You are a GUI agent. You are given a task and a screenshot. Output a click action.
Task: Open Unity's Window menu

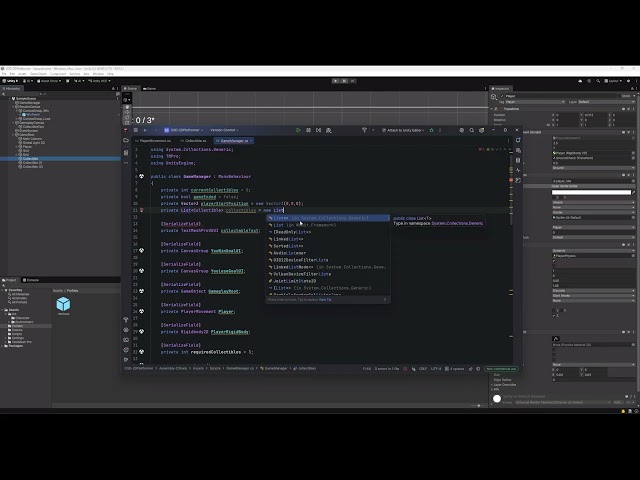tap(98, 74)
